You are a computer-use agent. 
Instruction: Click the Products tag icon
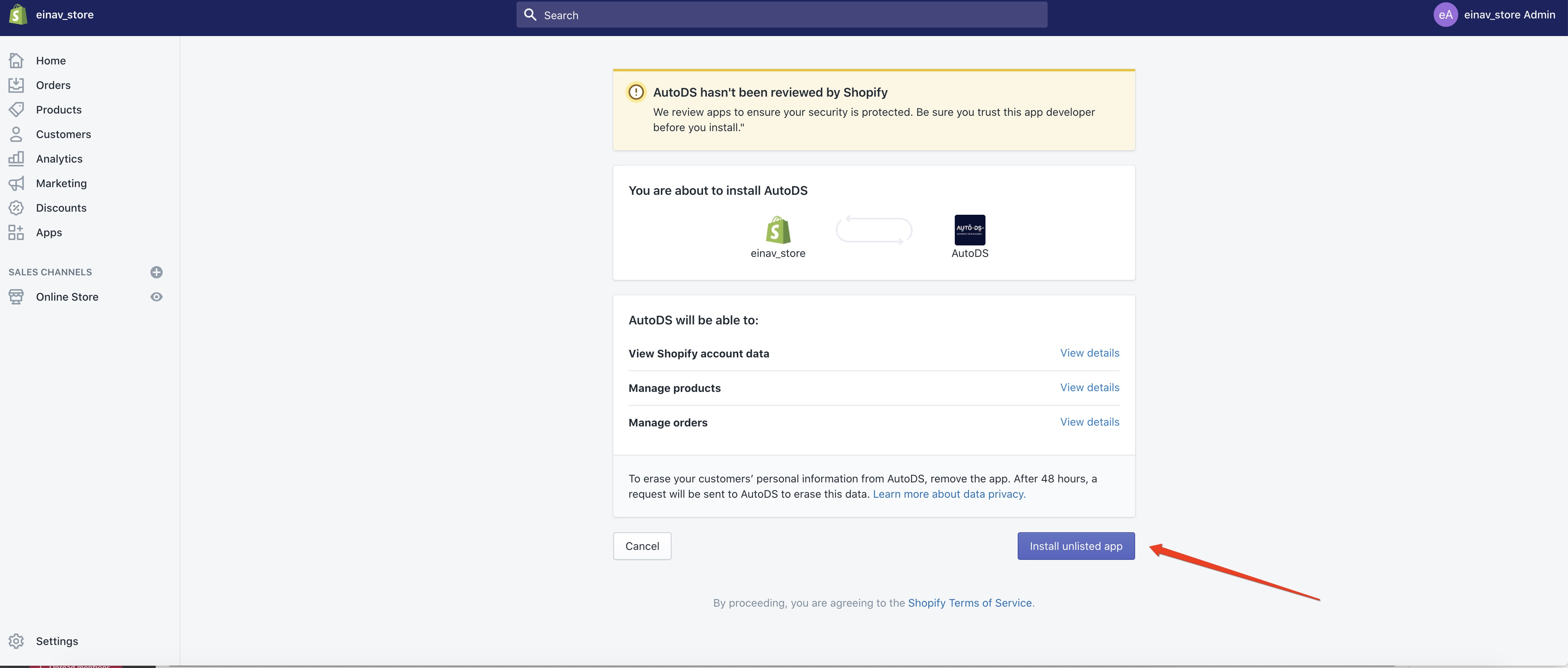pyautogui.click(x=17, y=110)
